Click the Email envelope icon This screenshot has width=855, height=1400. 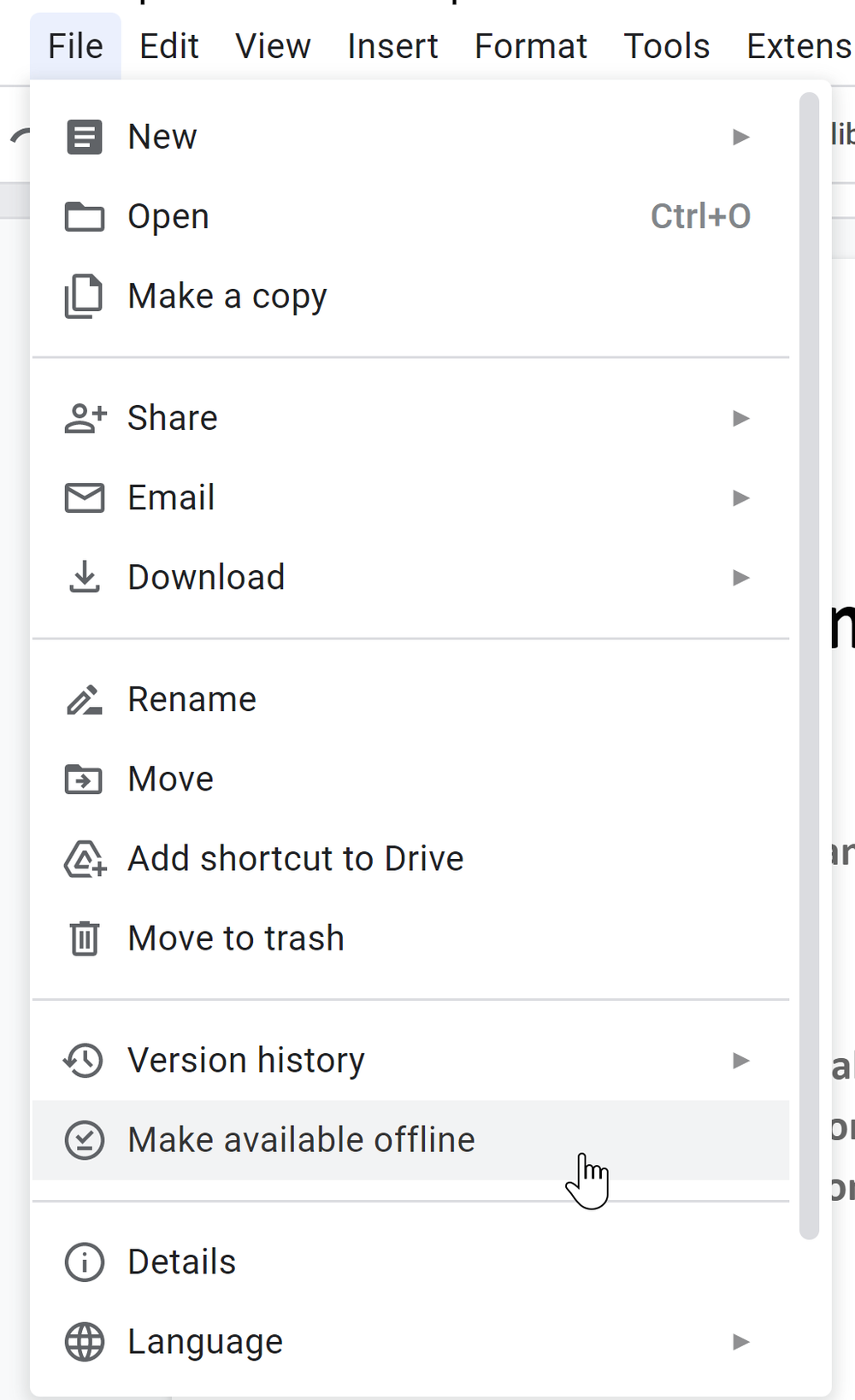[85, 497]
